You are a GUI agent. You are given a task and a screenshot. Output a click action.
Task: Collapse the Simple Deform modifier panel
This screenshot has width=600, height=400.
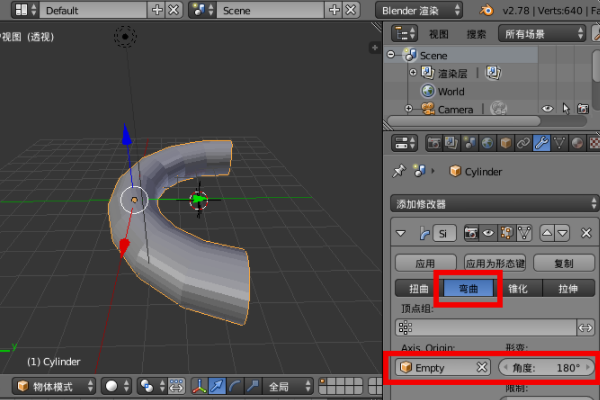coord(401,233)
